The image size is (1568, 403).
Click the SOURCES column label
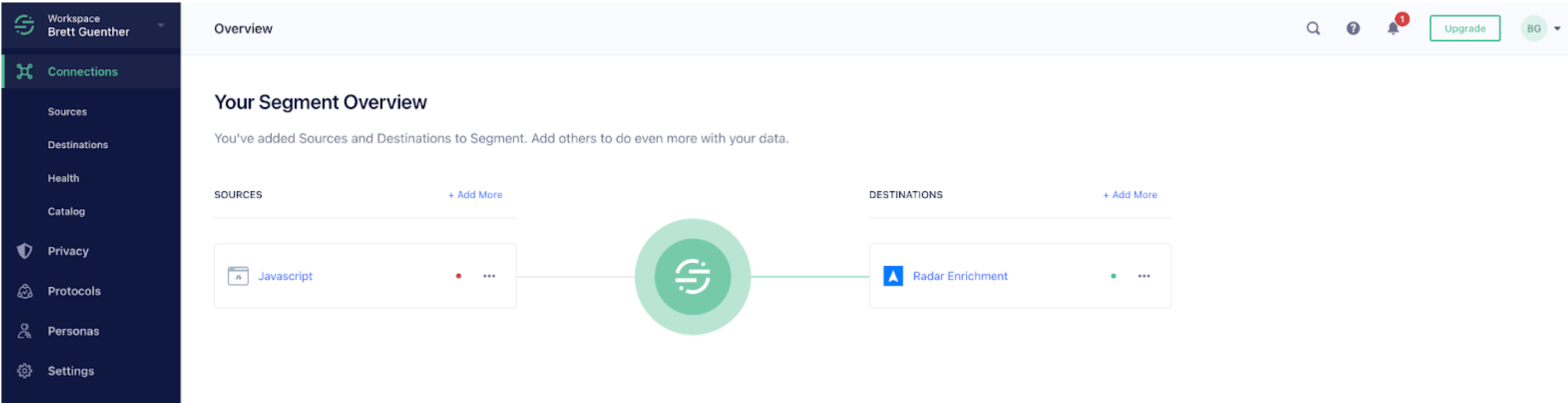[x=238, y=194]
